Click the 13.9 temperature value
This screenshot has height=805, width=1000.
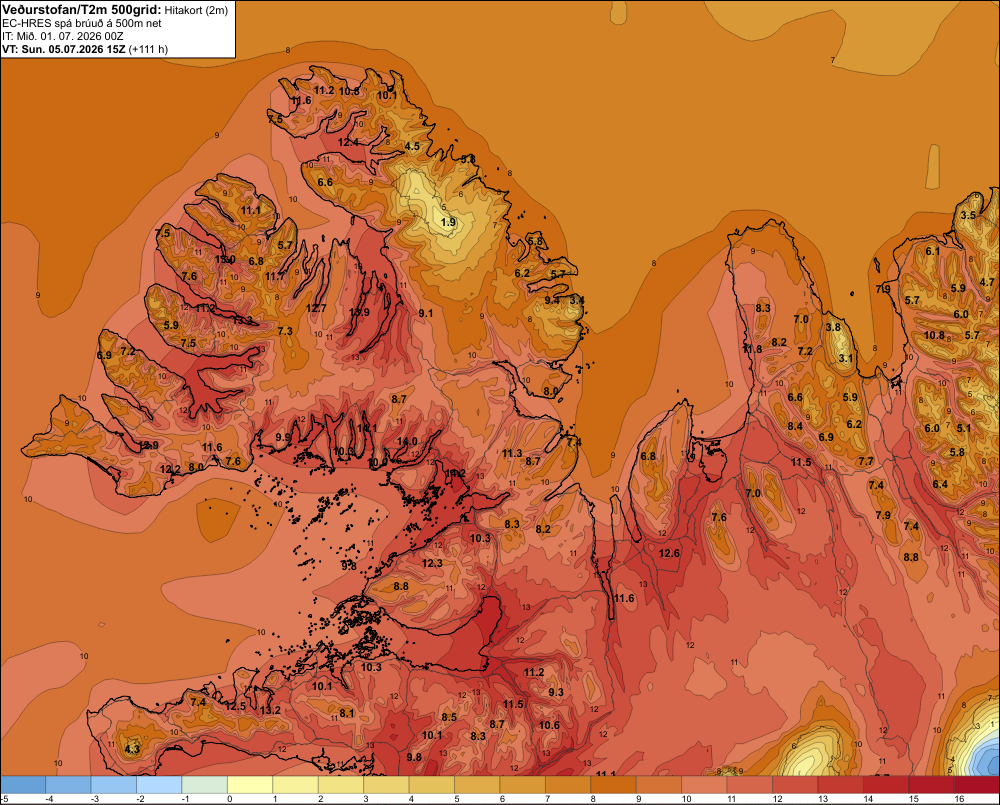[x=359, y=312]
